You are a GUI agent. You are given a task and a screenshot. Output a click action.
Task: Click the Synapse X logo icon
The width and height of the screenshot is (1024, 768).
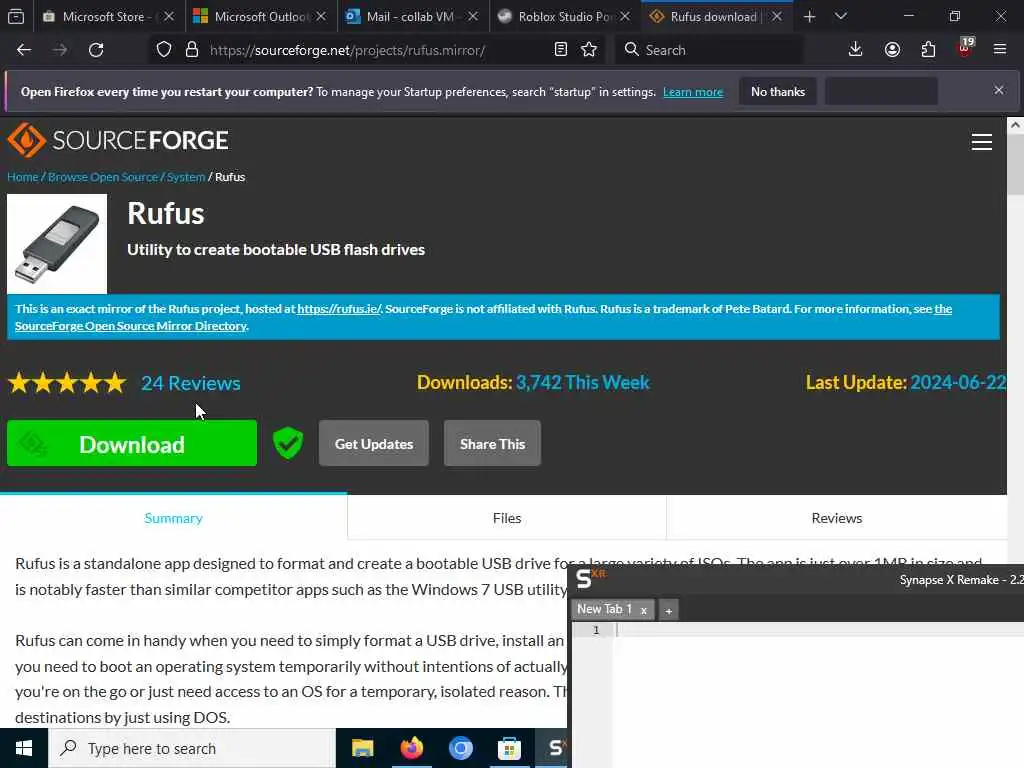click(x=590, y=578)
